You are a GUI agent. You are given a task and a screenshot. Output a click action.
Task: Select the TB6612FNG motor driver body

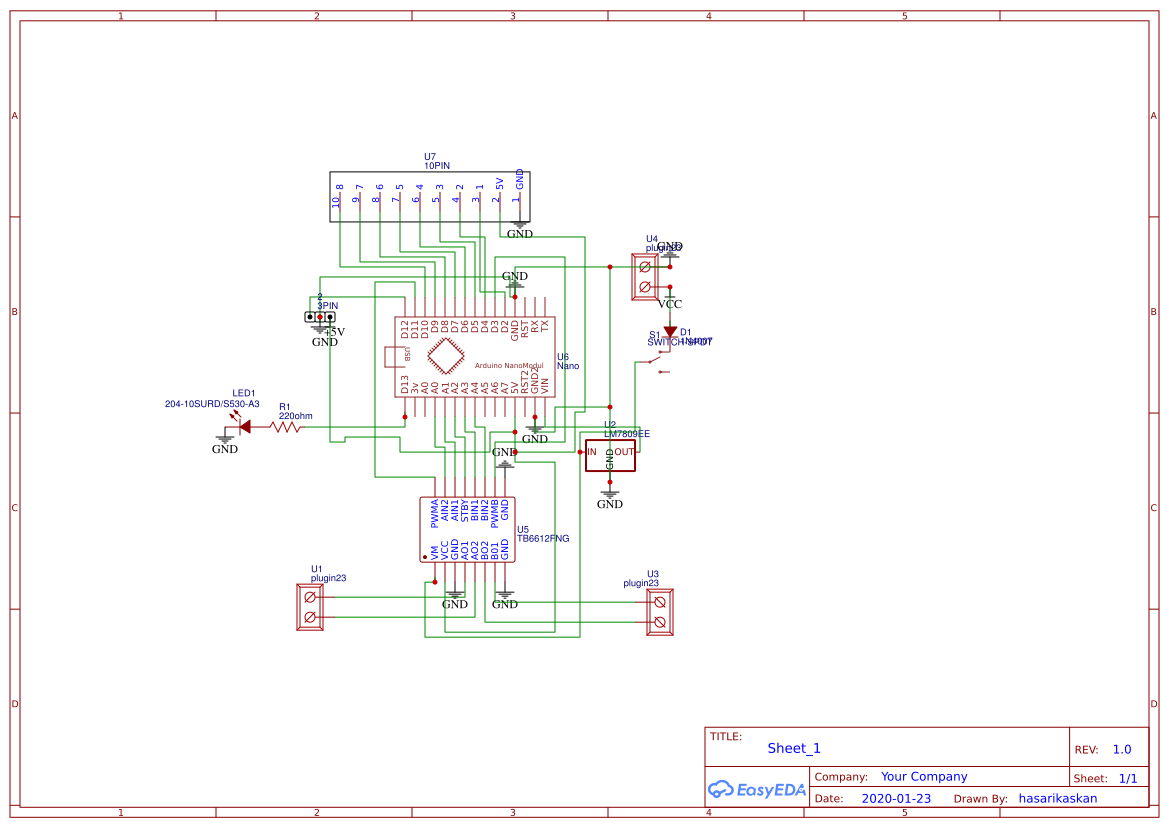tap(466, 529)
